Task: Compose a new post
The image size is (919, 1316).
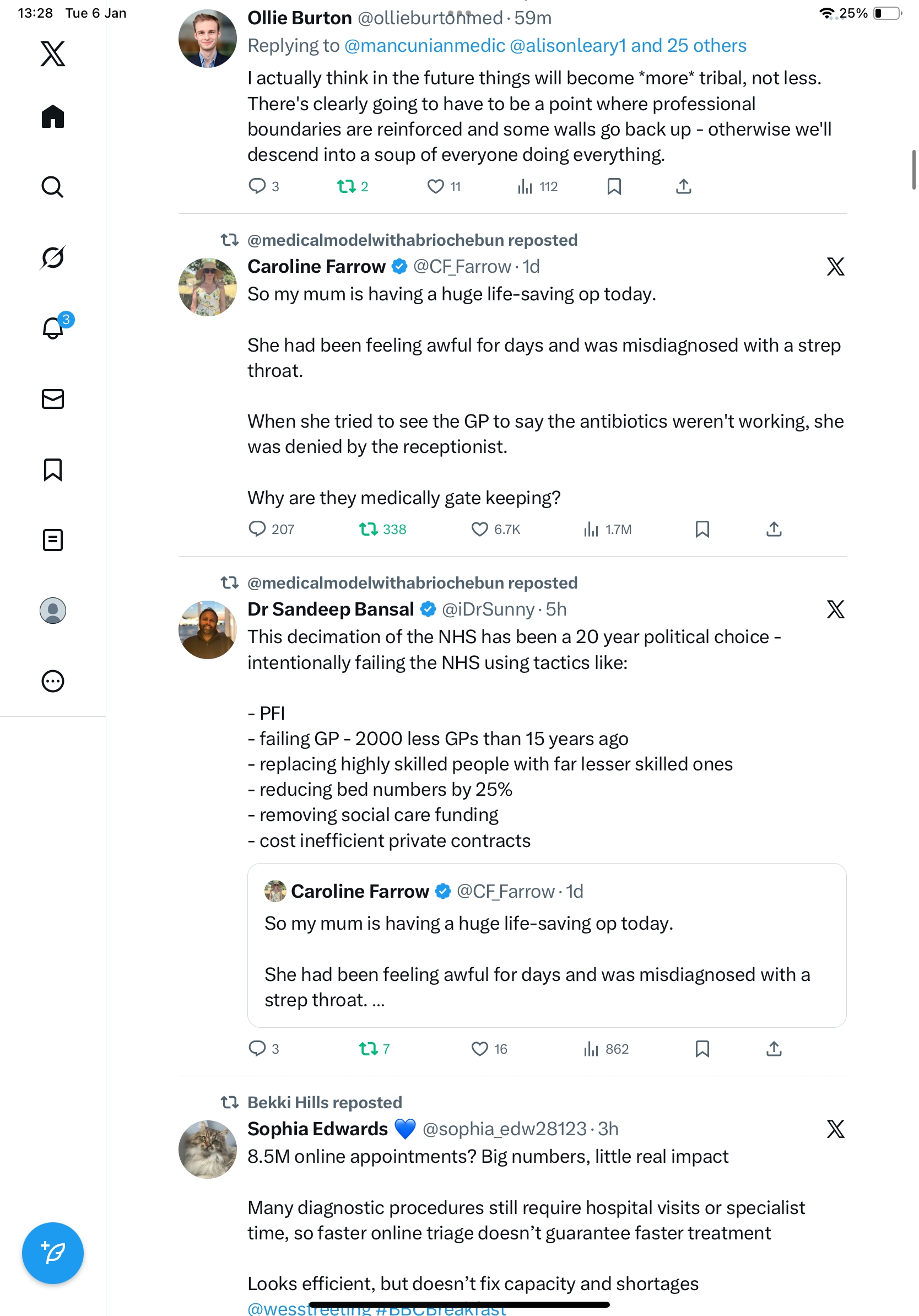Action: point(53,1253)
